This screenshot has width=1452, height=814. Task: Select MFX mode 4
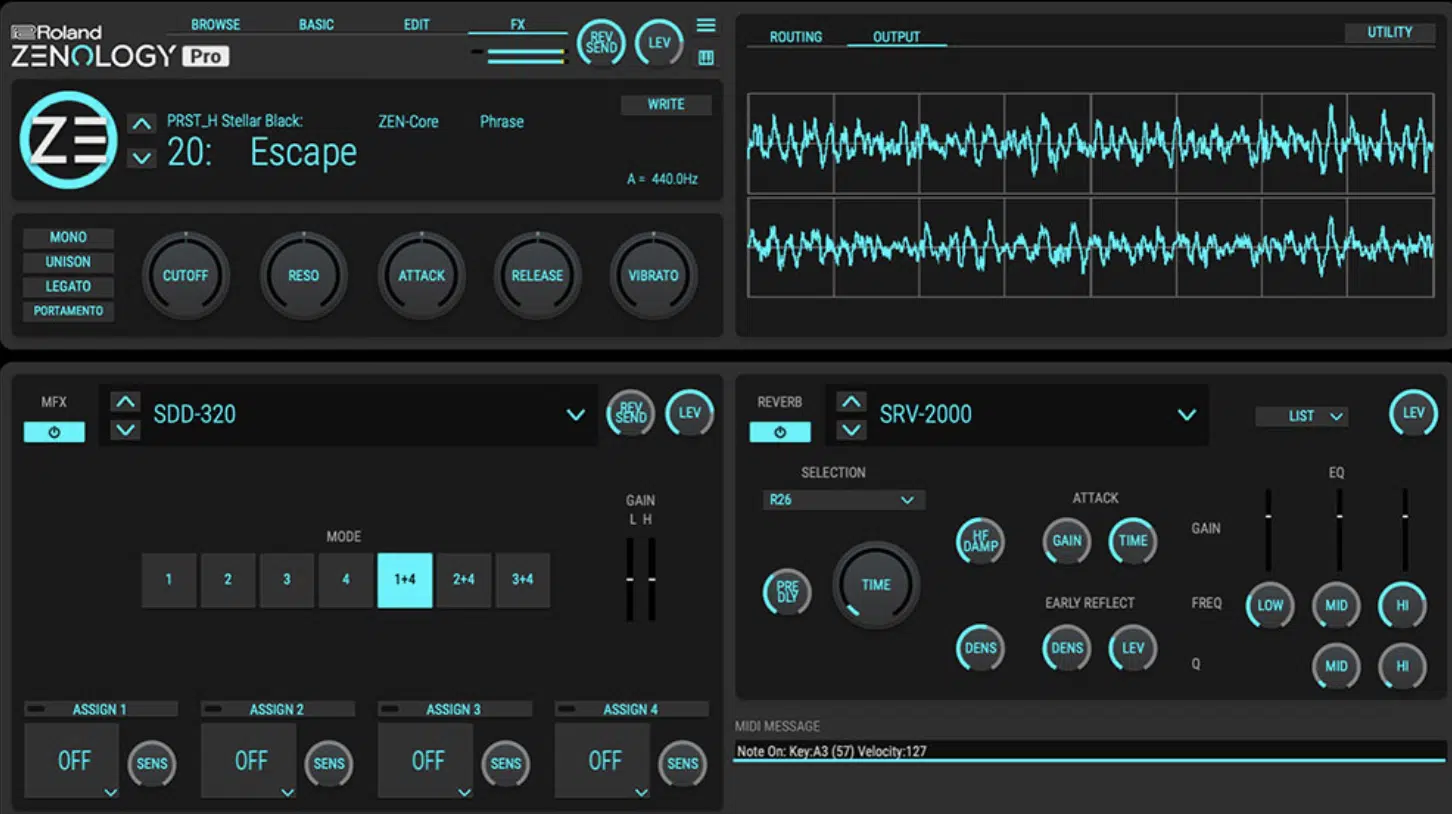coord(346,580)
